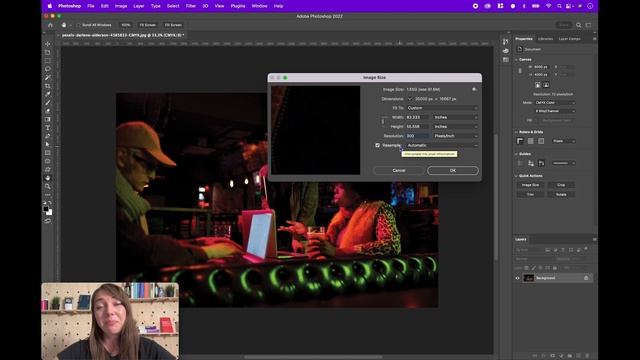
Task: Toggle the Resample checkbox
Action: tap(378, 145)
